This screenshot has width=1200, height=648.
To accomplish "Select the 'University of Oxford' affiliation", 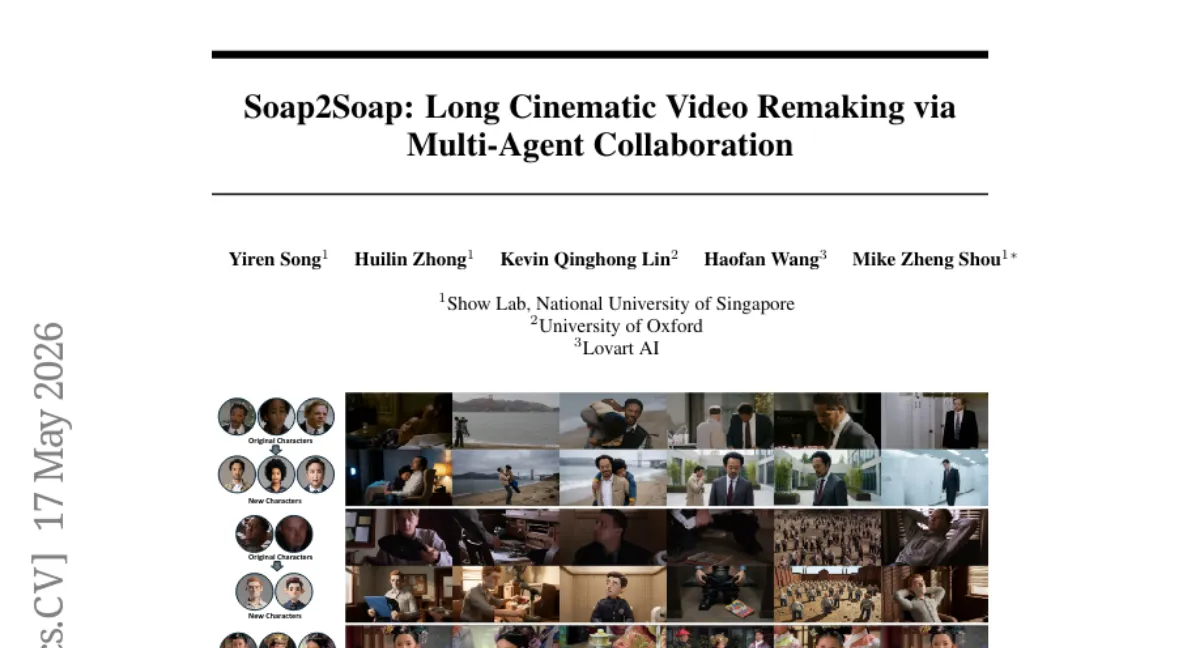I will [620, 325].
